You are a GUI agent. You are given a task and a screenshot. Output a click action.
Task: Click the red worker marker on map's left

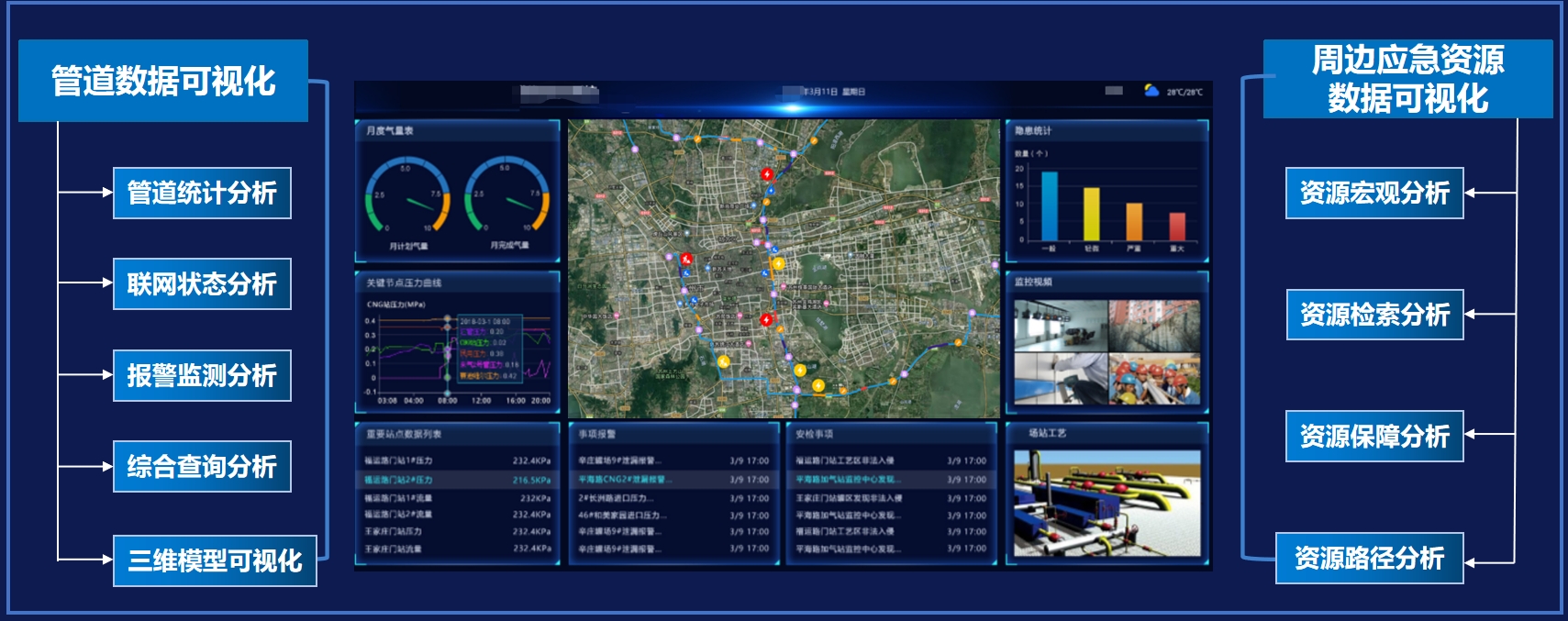[685, 260]
